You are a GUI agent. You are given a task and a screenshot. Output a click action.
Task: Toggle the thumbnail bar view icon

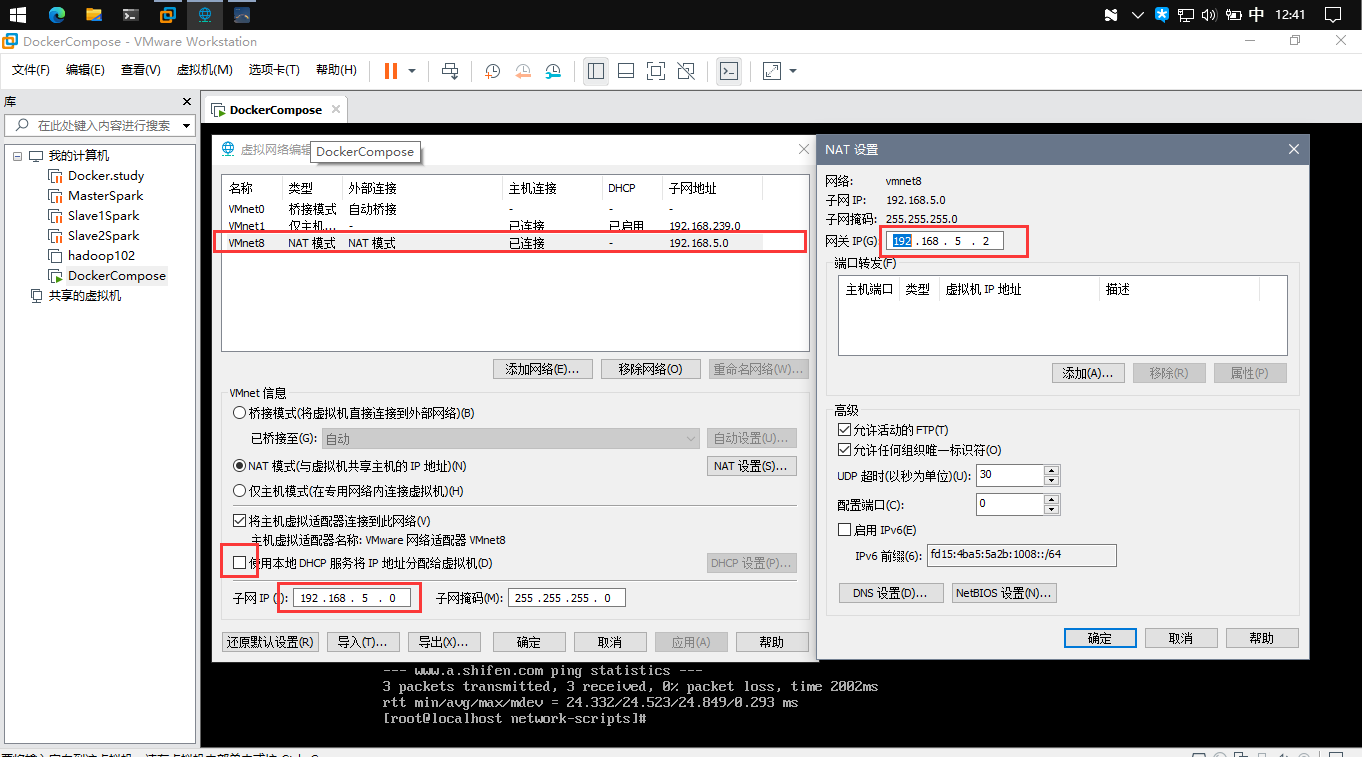(x=626, y=71)
